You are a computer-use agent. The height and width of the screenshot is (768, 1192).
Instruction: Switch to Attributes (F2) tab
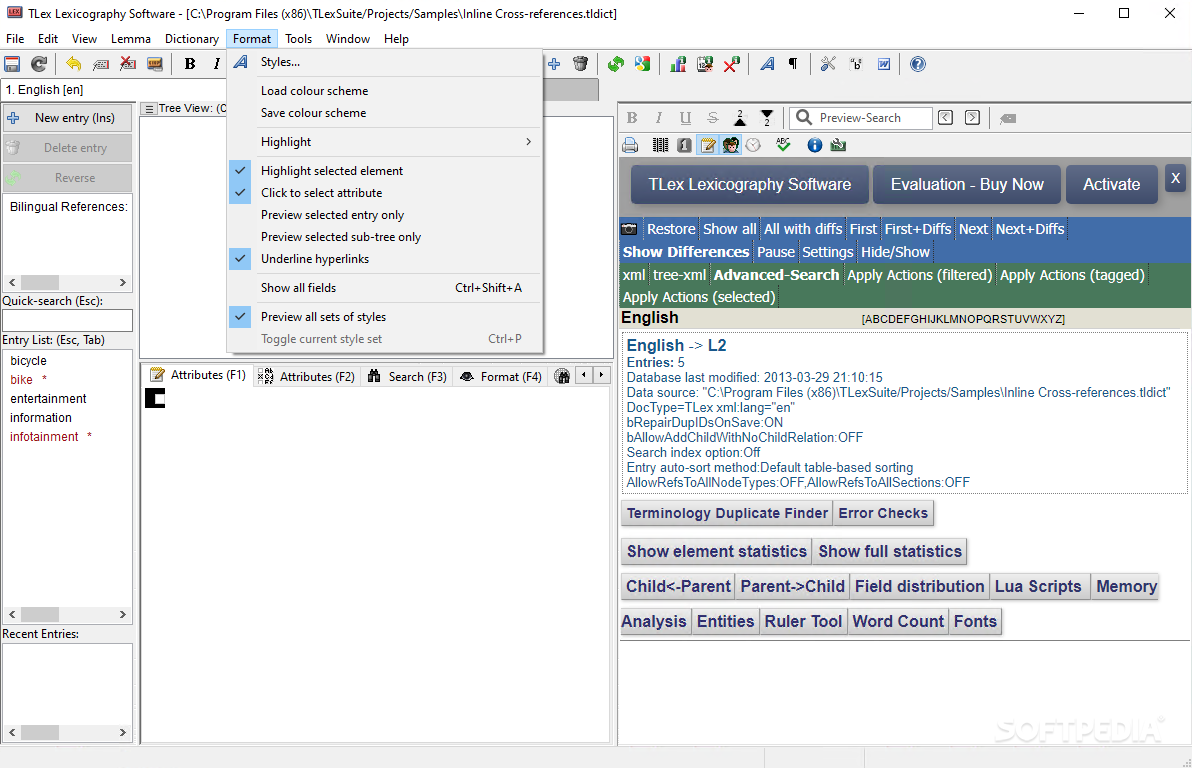click(x=306, y=376)
